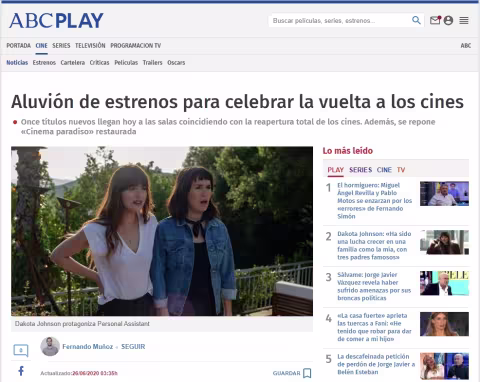480x382 pixels.
Task: Click Sálvame article thumbnail
Action: coord(444,283)
